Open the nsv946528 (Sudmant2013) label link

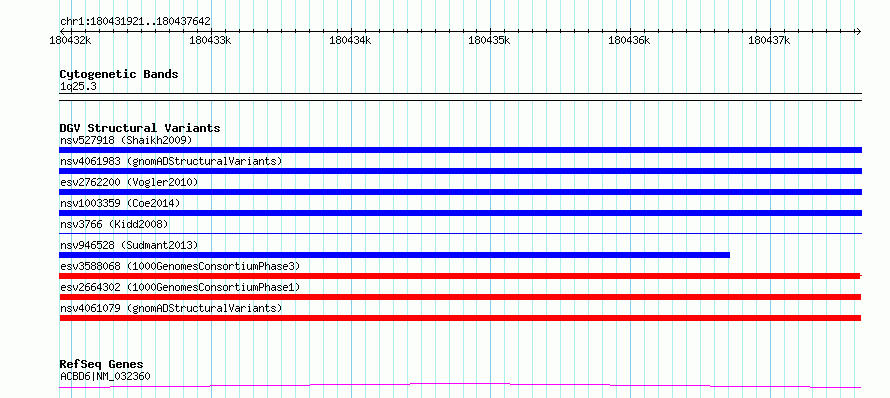point(129,245)
